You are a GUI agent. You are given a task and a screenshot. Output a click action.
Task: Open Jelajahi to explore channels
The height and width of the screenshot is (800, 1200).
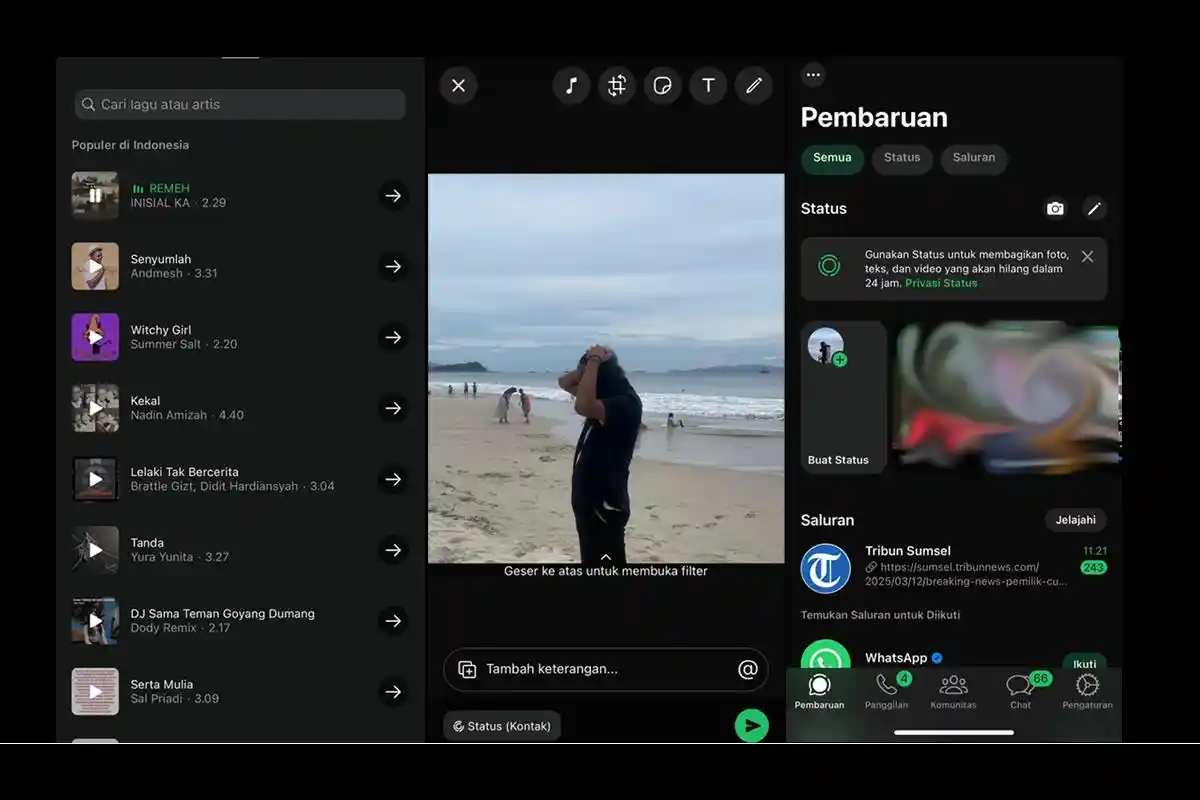click(1075, 519)
